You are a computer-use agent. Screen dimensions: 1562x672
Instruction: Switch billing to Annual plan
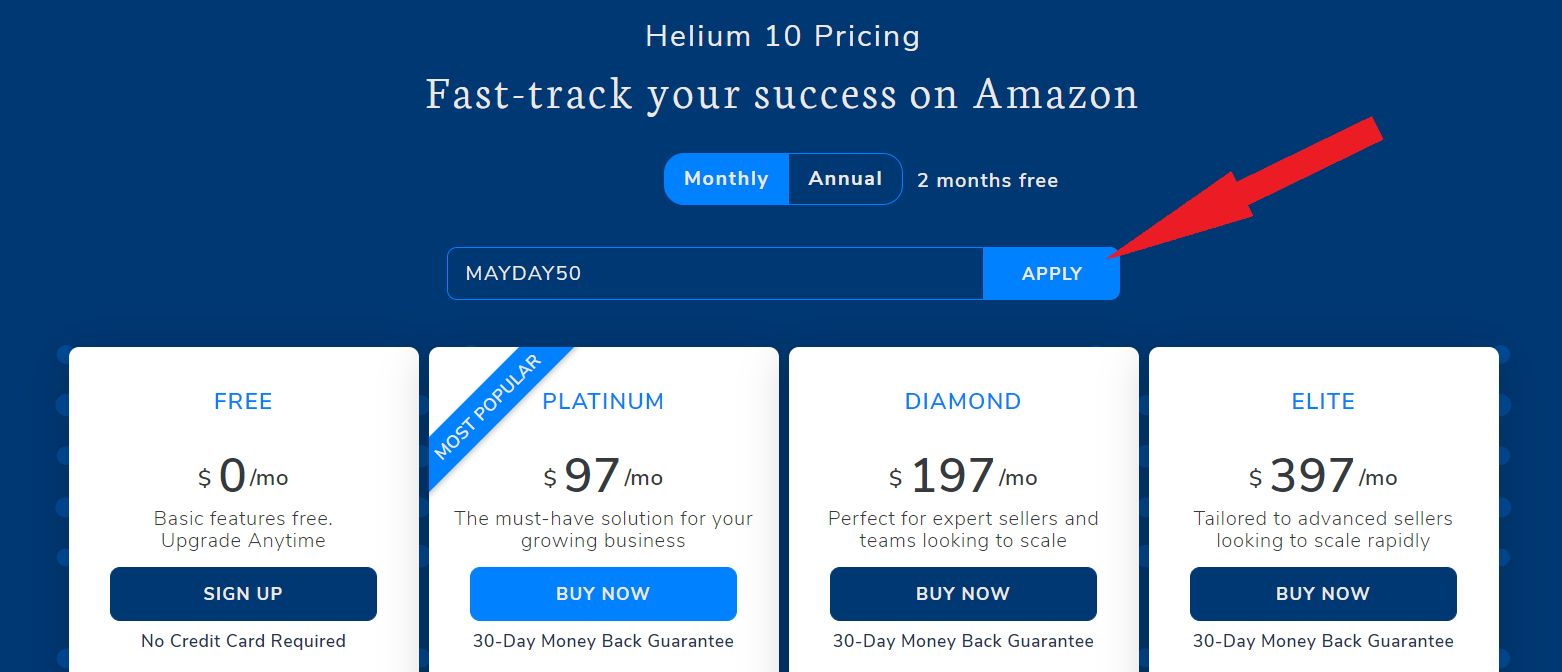coord(845,178)
